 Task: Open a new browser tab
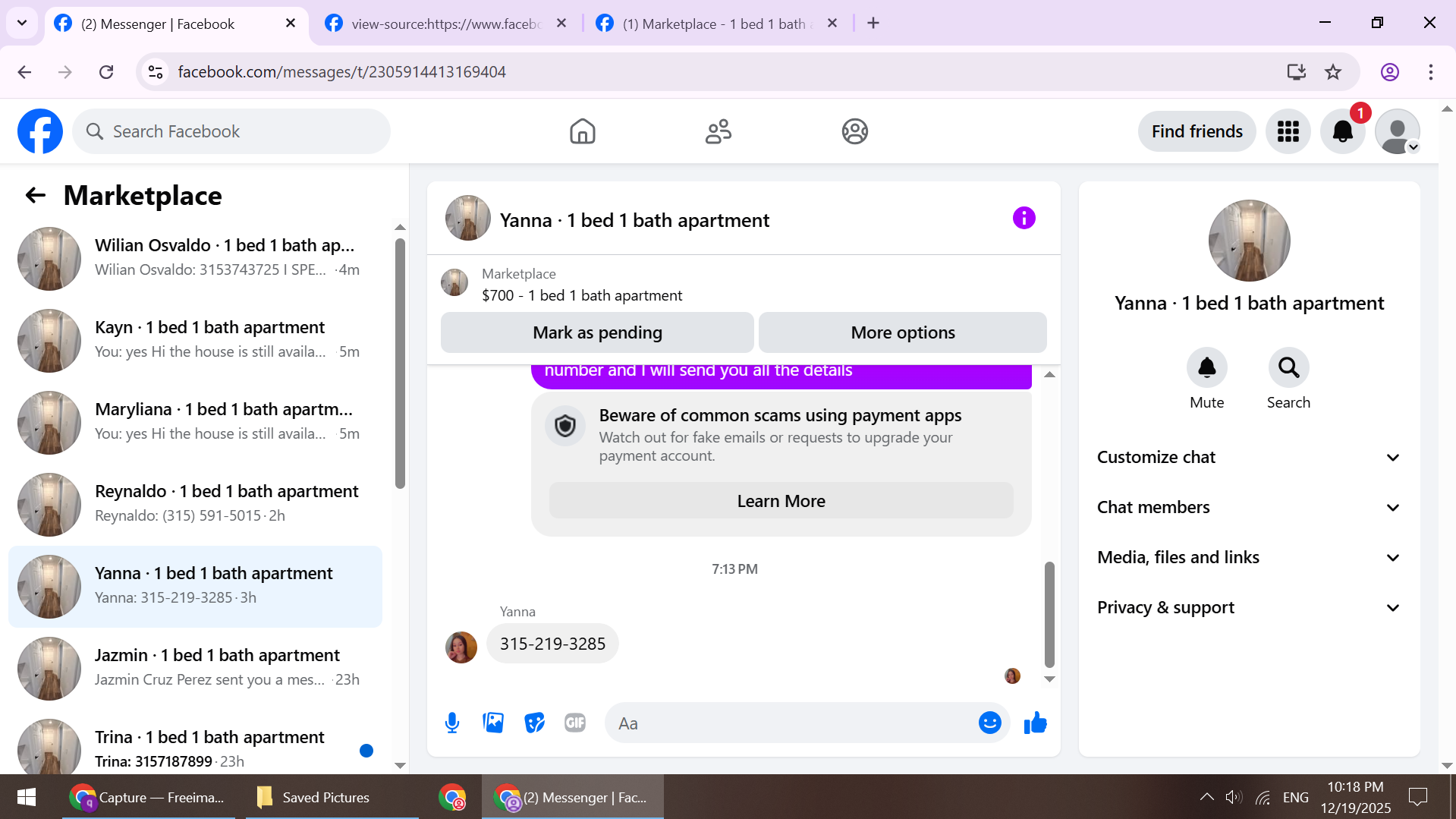[x=873, y=24]
